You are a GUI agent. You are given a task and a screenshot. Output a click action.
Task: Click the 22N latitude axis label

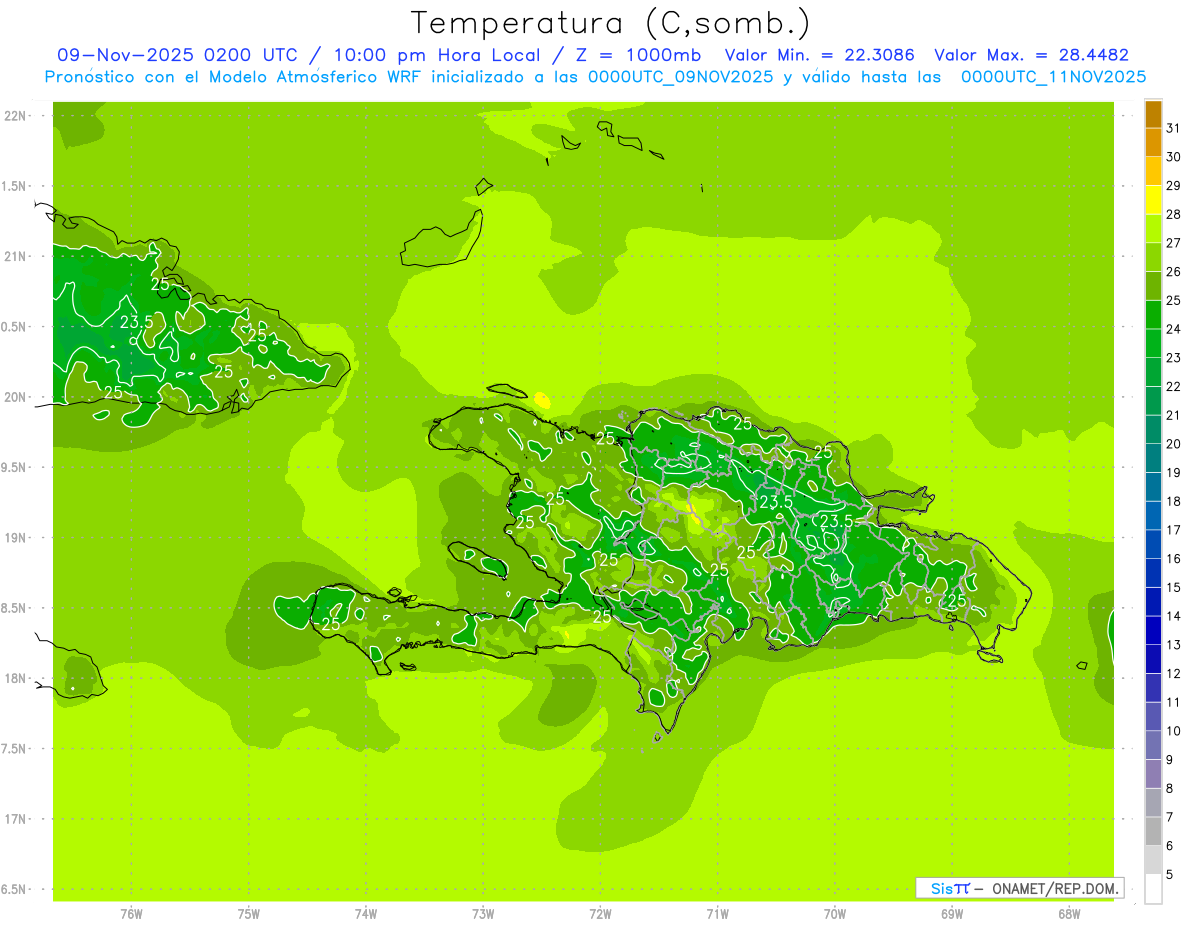coord(16,116)
